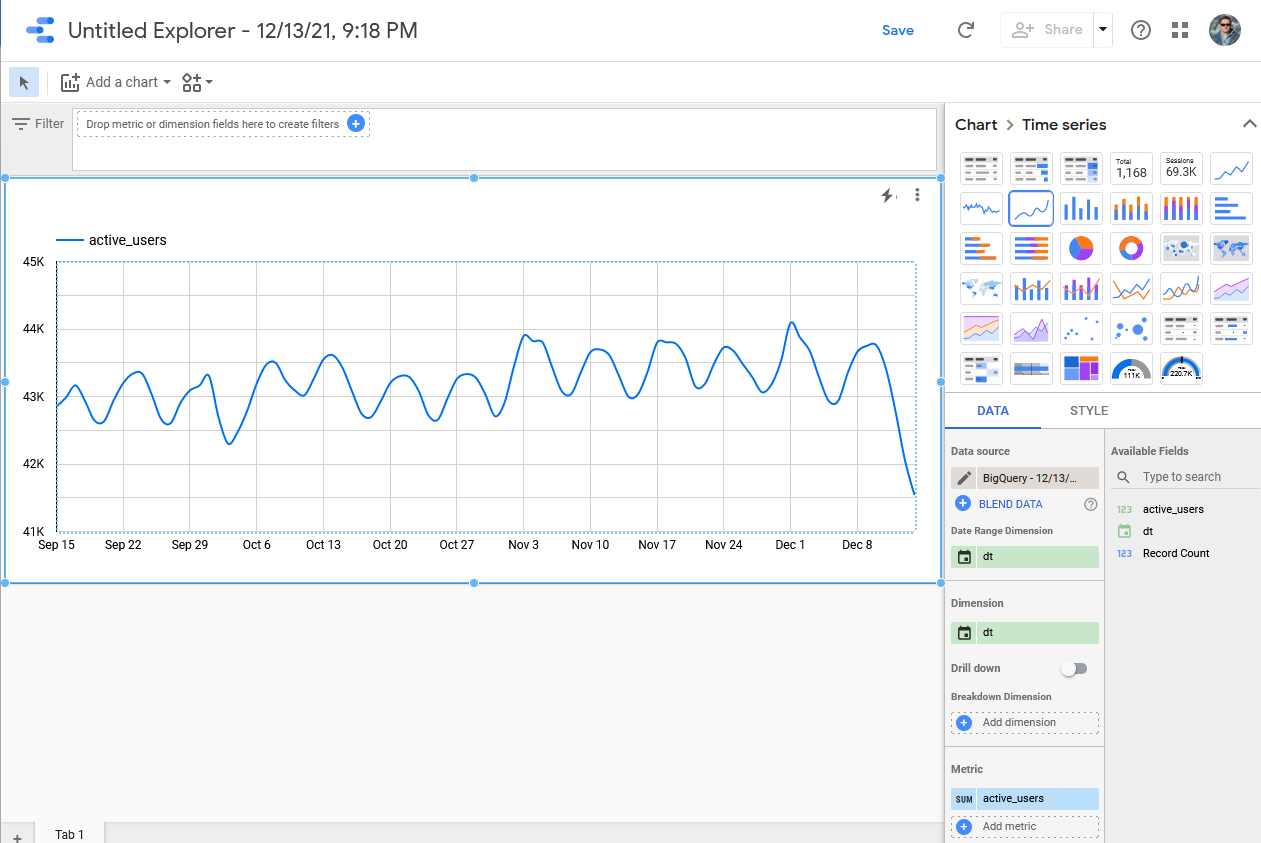
Task: Open the Google apps grid
Action: click(1180, 30)
